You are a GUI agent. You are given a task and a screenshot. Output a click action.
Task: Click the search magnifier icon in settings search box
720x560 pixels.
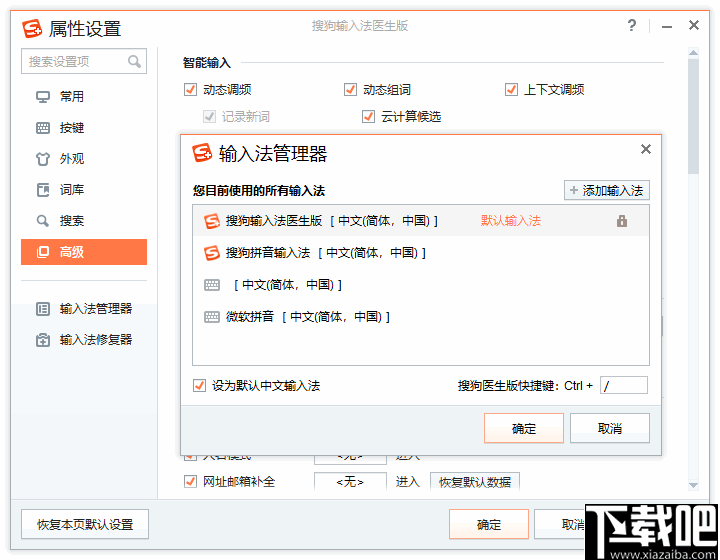tap(134, 61)
